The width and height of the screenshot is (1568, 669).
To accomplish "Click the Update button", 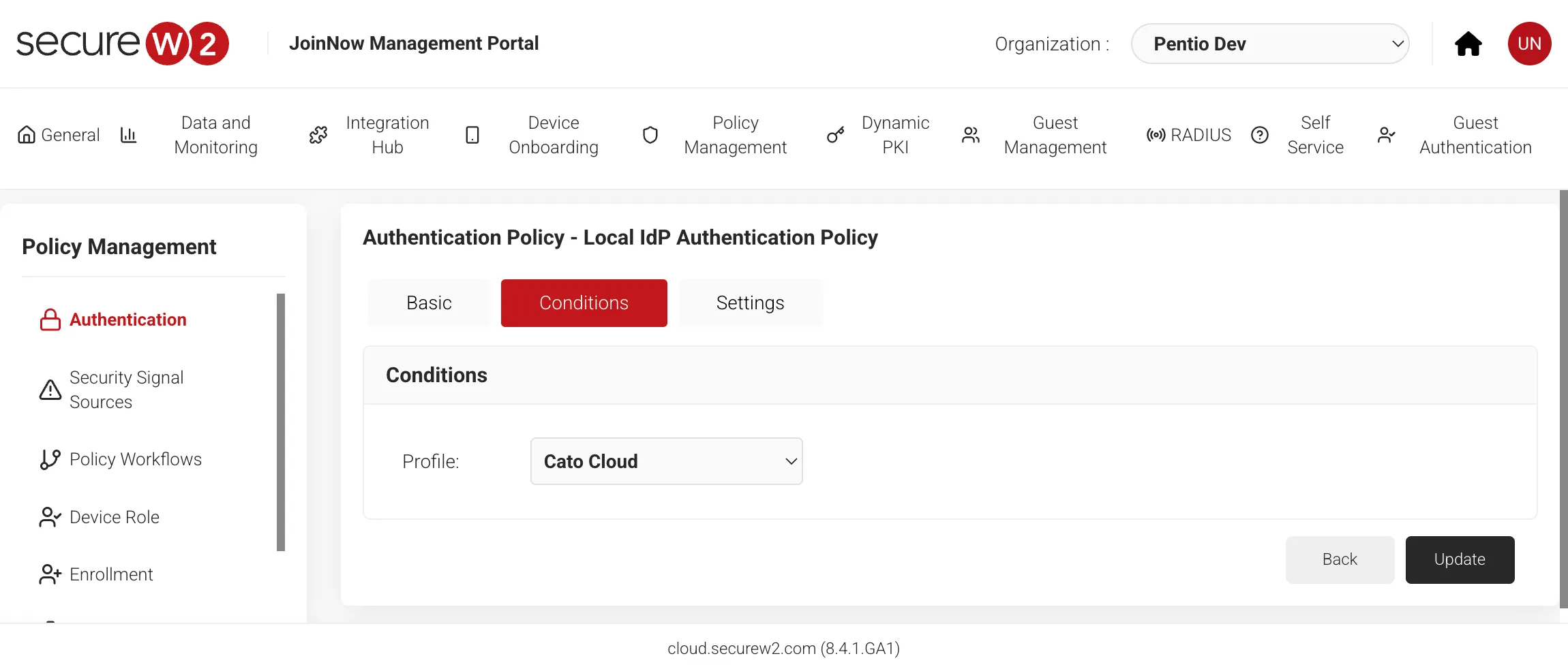I will pyautogui.click(x=1460, y=559).
